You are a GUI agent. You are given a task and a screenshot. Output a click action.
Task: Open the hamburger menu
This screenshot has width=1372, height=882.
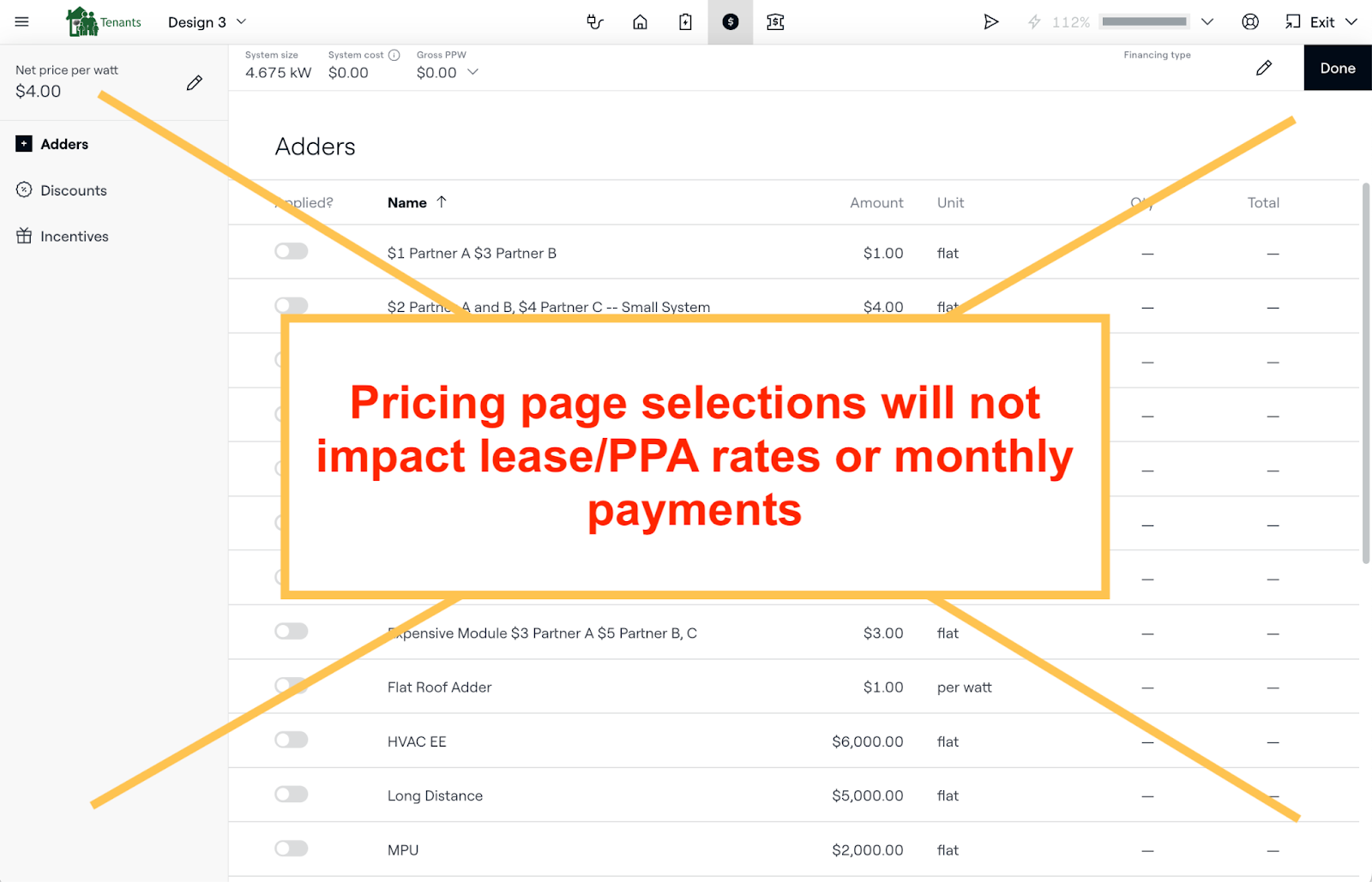pyautogui.click(x=22, y=22)
